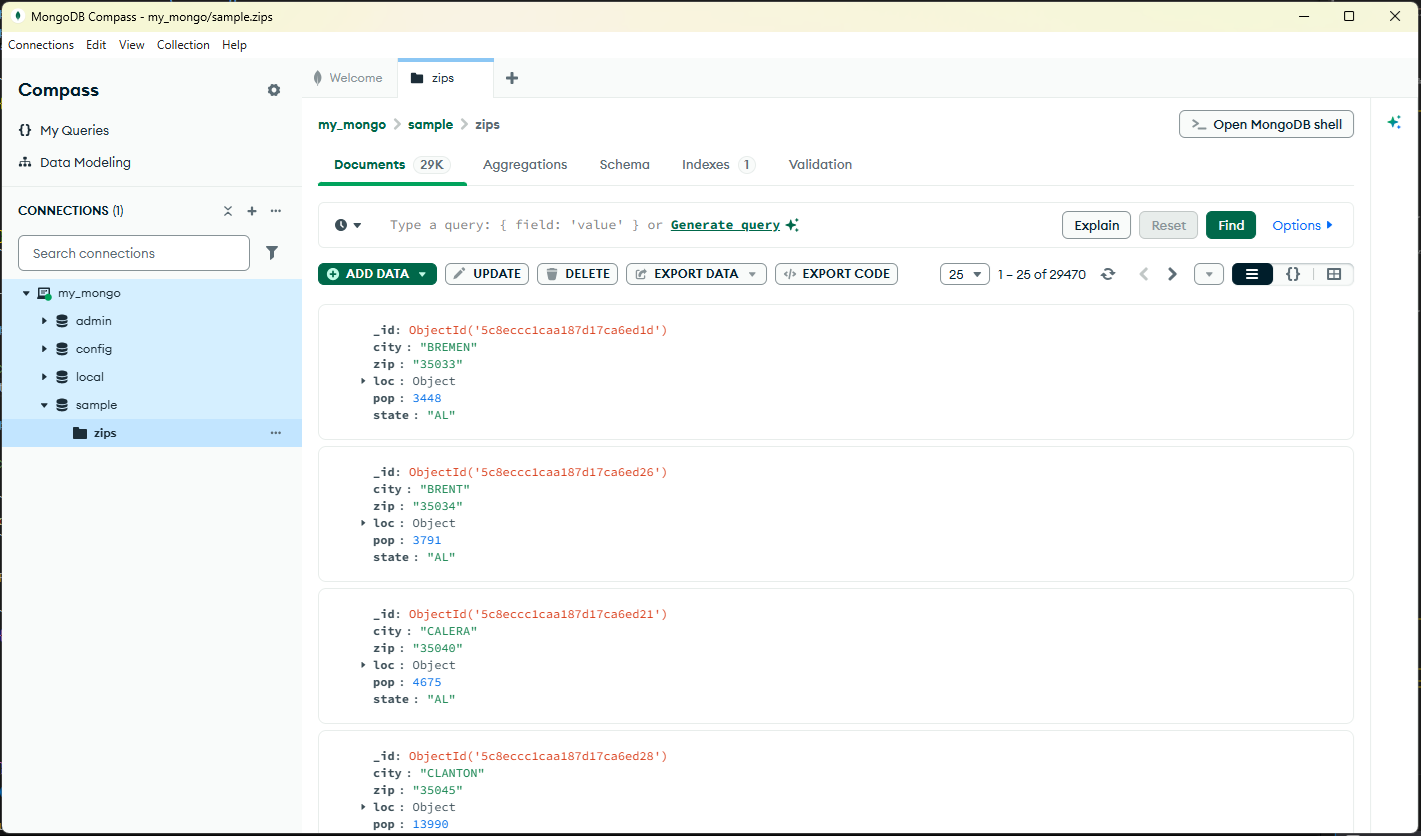Refresh the documents list
Viewport: 1421px width, 836px height.
coord(1108,273)
